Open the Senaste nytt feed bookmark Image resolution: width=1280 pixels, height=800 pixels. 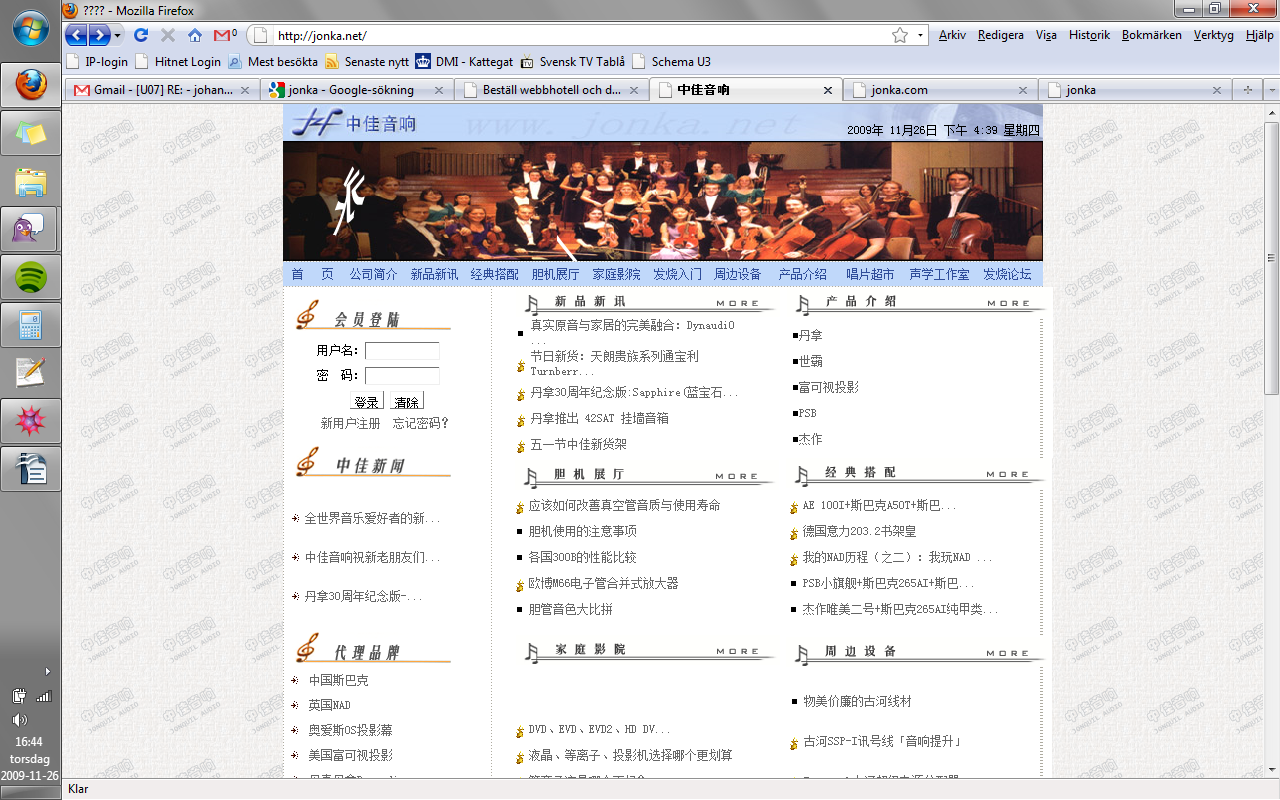coord(367,61)
